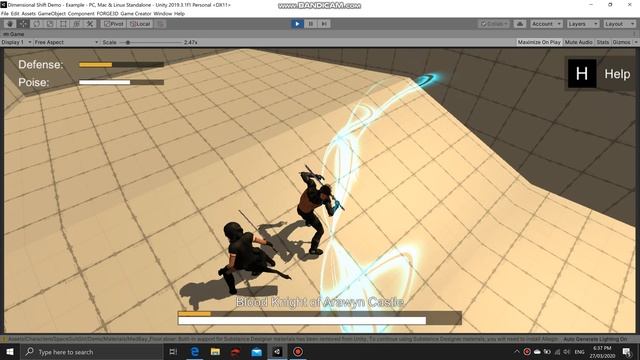Open the Windows Start menu
The height and width of the screenshot is (360, 640).
point(10,351)
